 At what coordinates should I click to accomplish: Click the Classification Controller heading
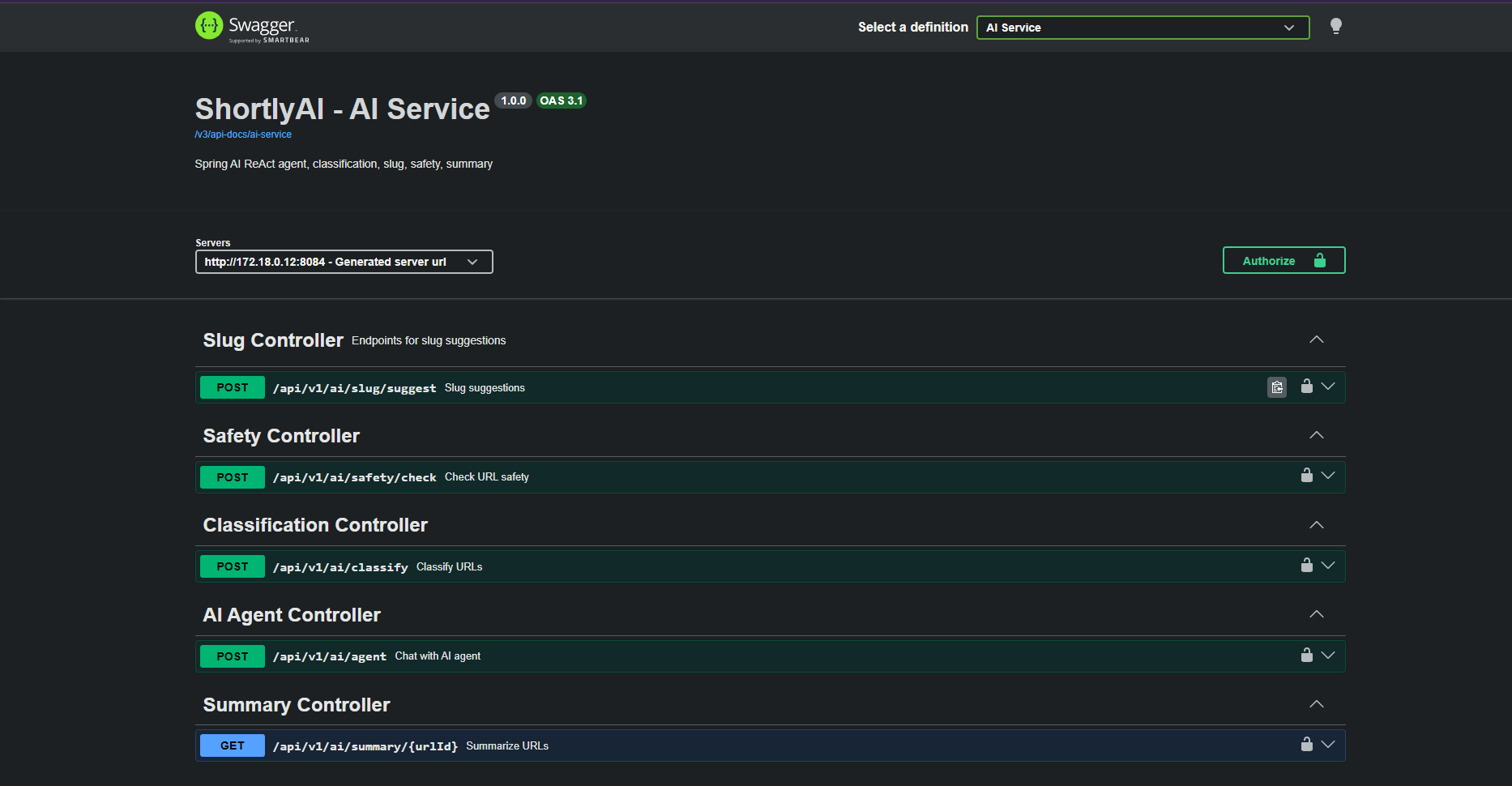tap(315, 525)
